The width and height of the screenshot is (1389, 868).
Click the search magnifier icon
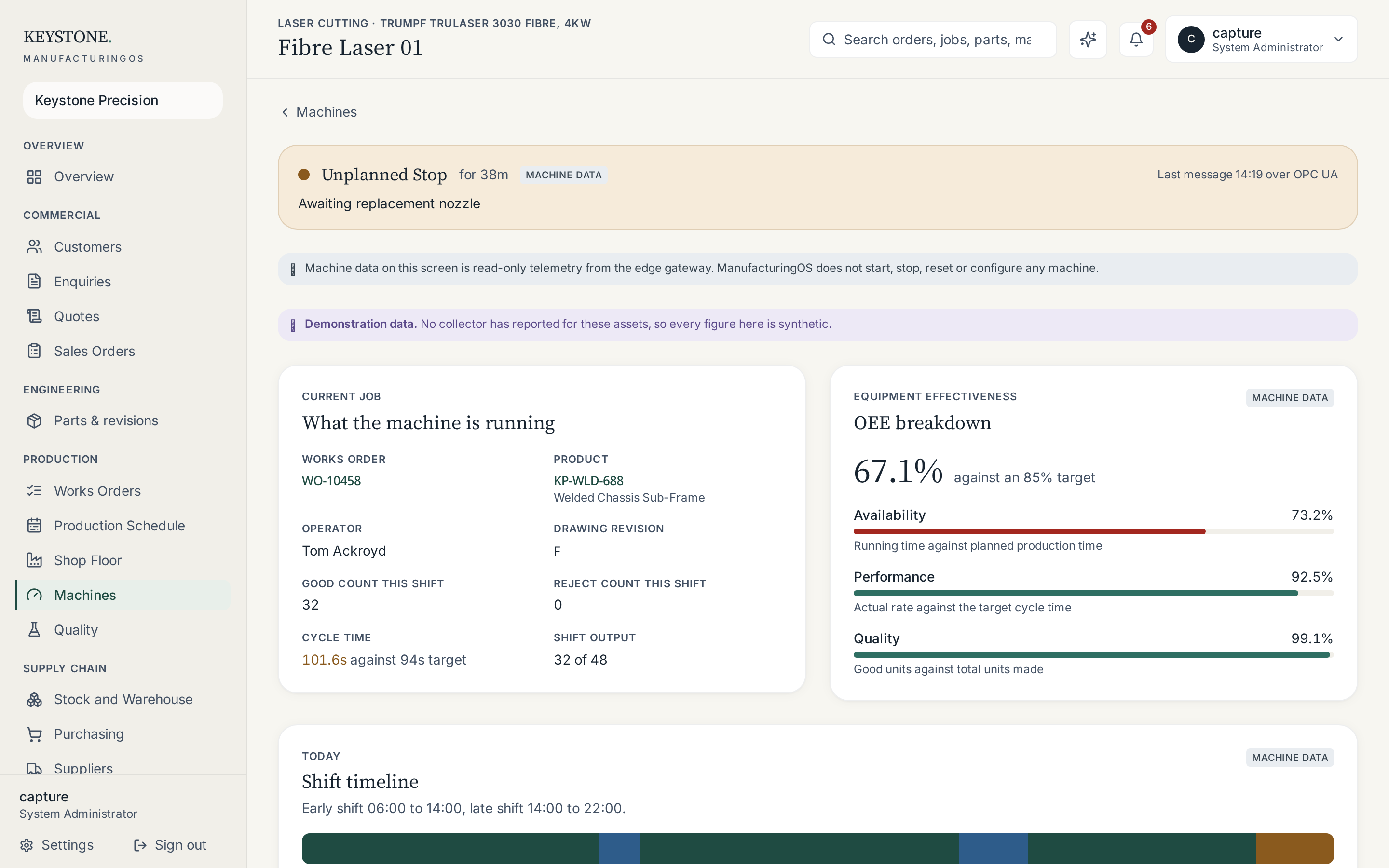point(829,40)
